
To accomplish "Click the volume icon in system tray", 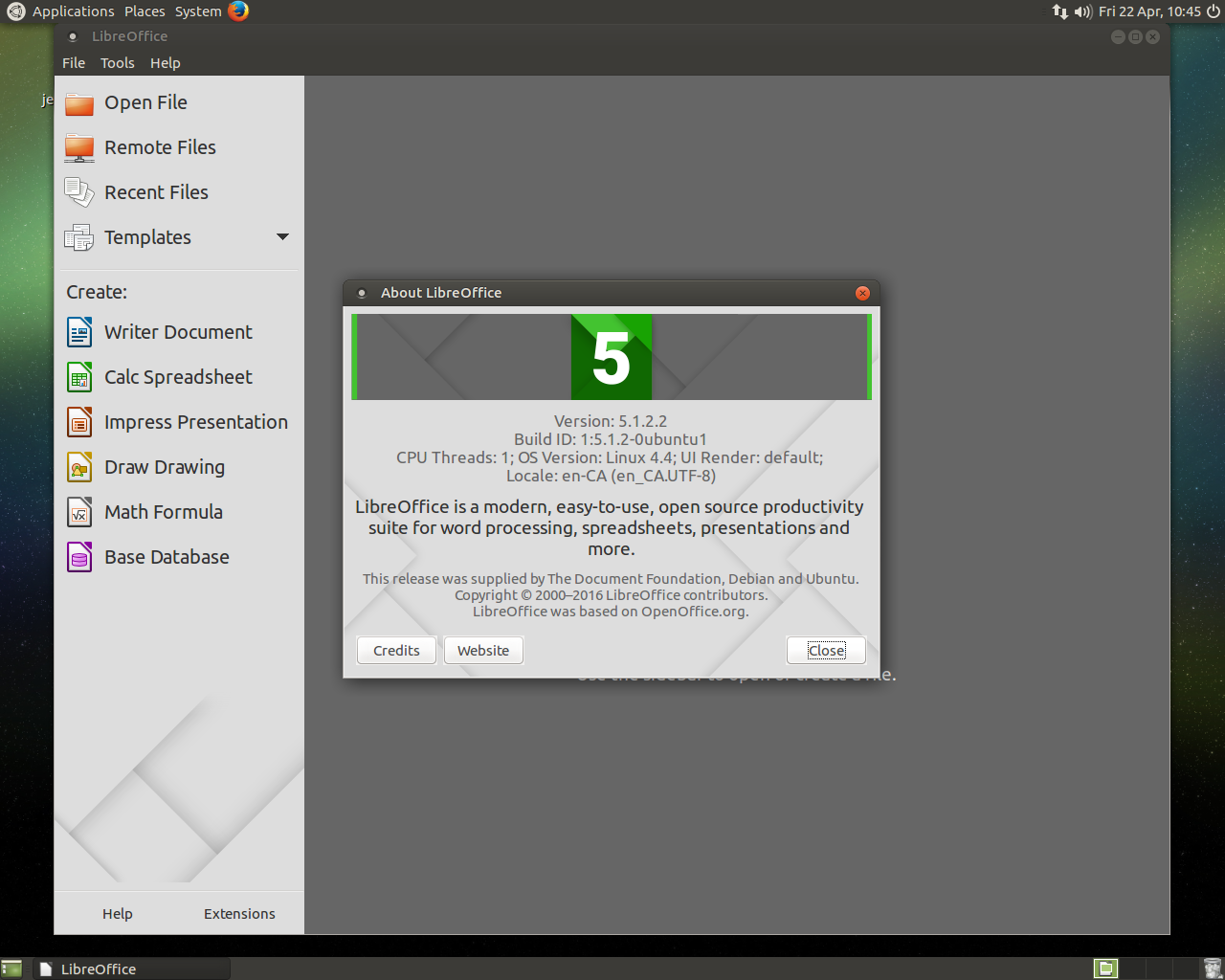I will coord(1083,11).
